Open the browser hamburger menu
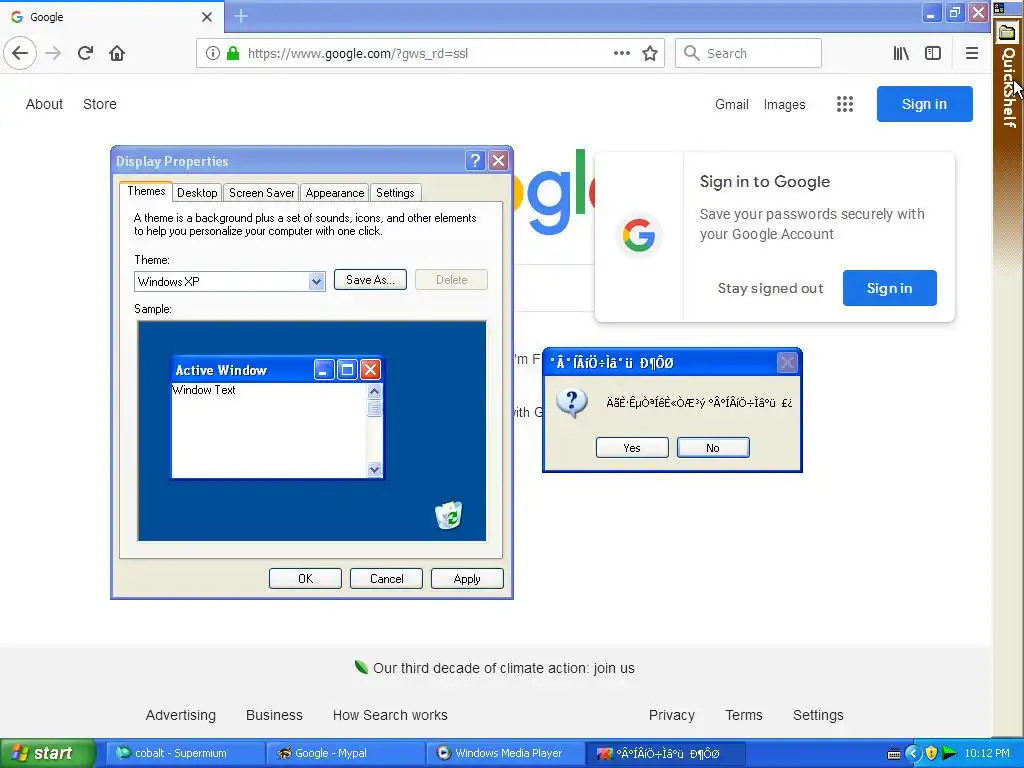Screen dimensions: 1024x768 (x=972, y=53)
